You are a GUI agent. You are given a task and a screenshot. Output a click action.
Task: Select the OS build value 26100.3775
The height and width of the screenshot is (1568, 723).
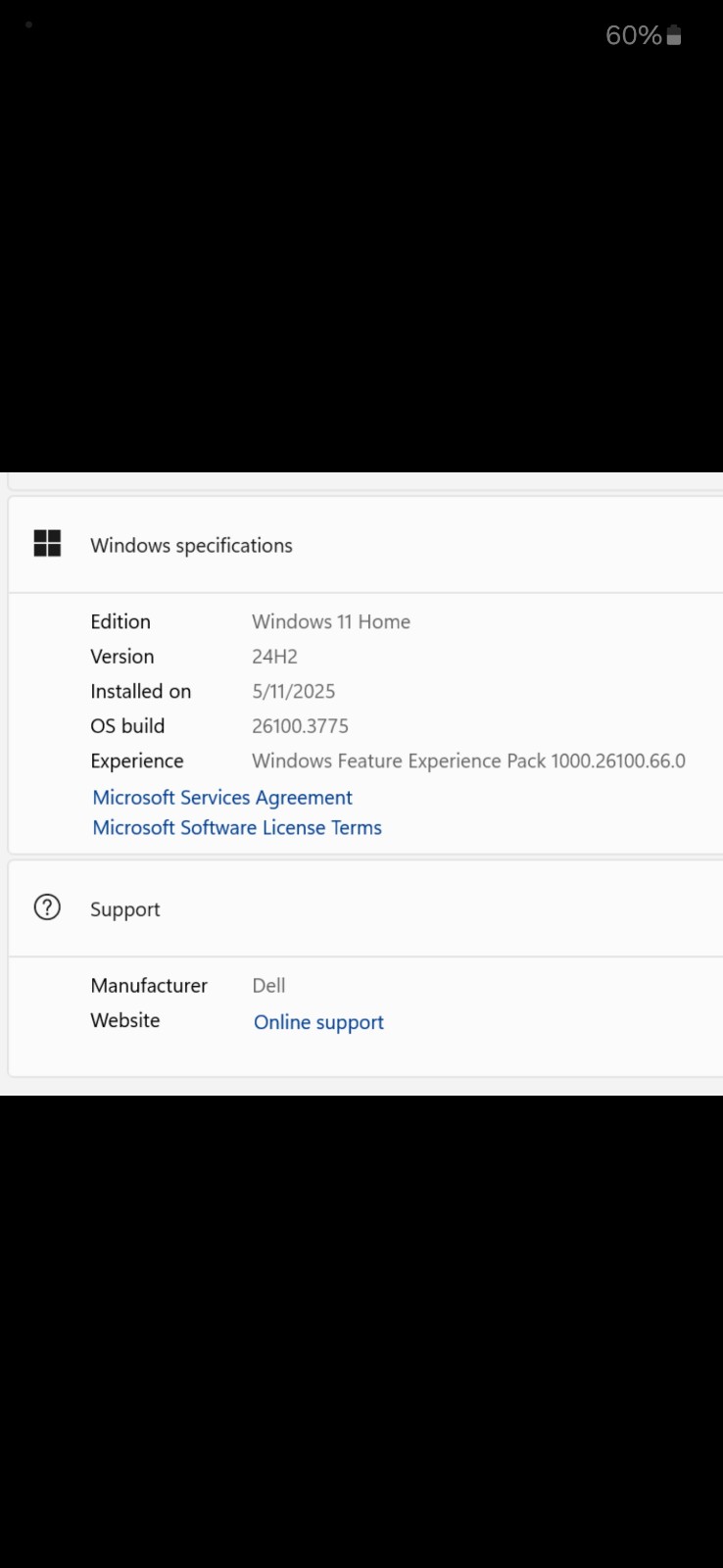coord(301,726)
